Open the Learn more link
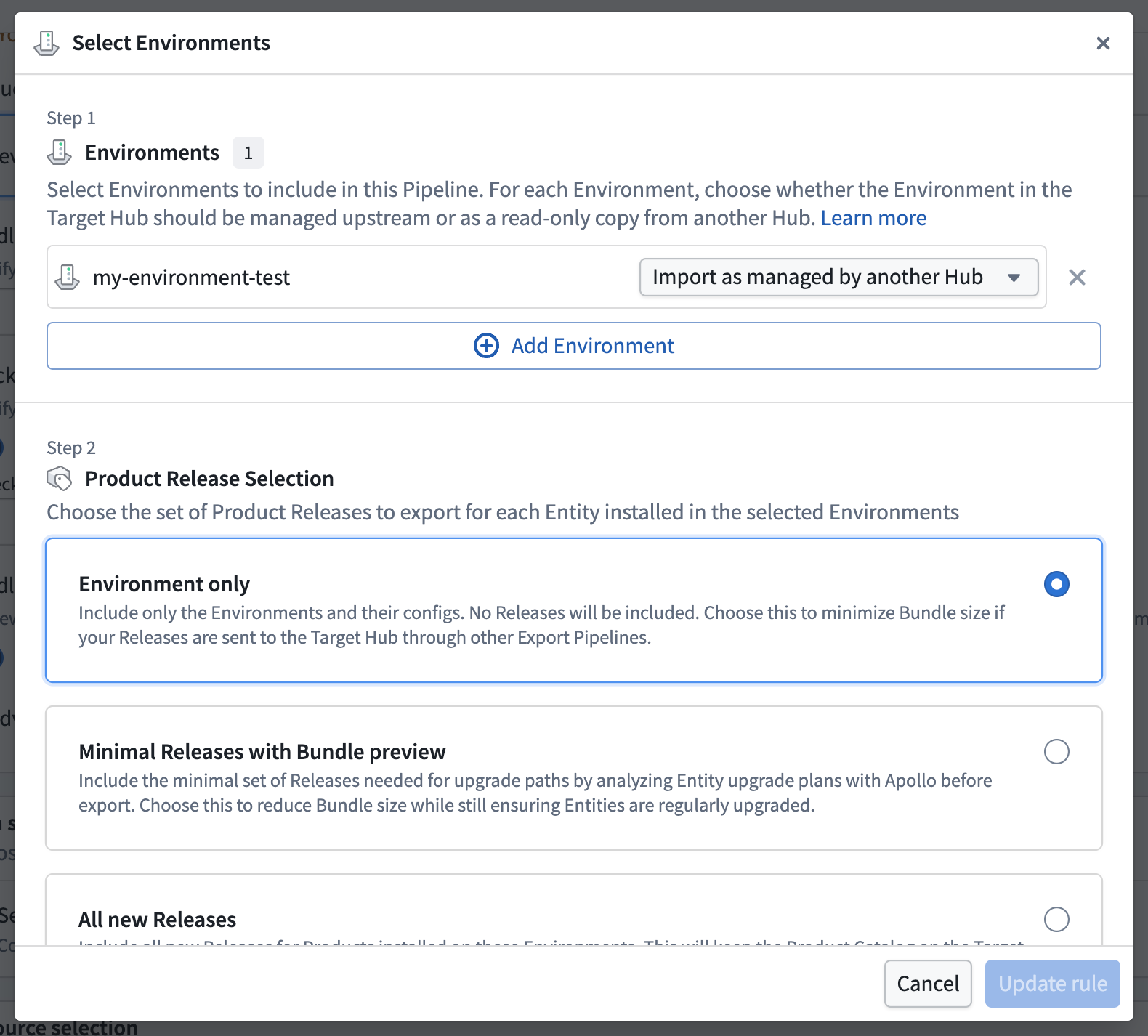1148x1036 pixels. 873,218
